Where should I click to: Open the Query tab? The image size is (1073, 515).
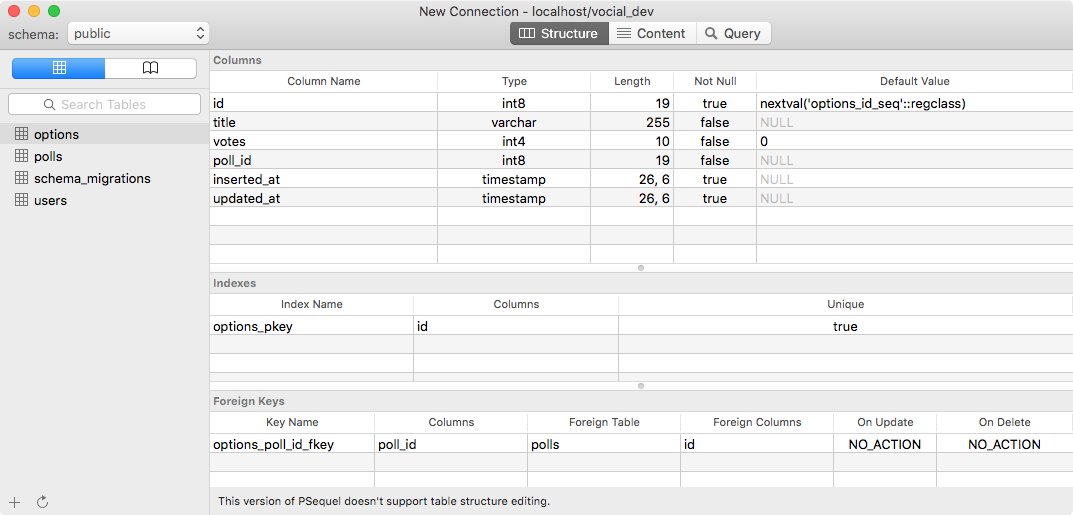pyautogui.click(x=733, y=33)
